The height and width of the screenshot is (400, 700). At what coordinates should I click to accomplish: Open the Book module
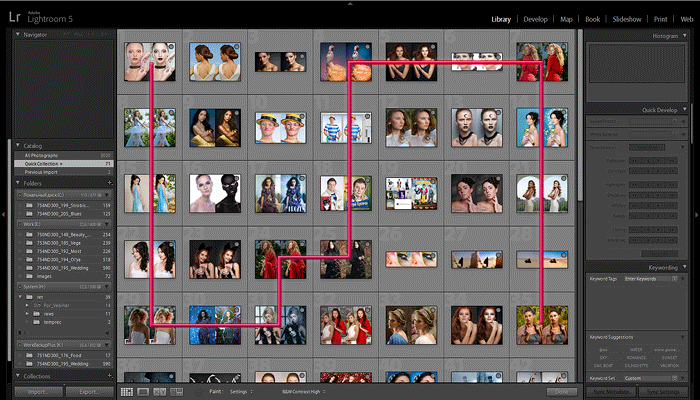pyautogui.click(x=592, y=19)
